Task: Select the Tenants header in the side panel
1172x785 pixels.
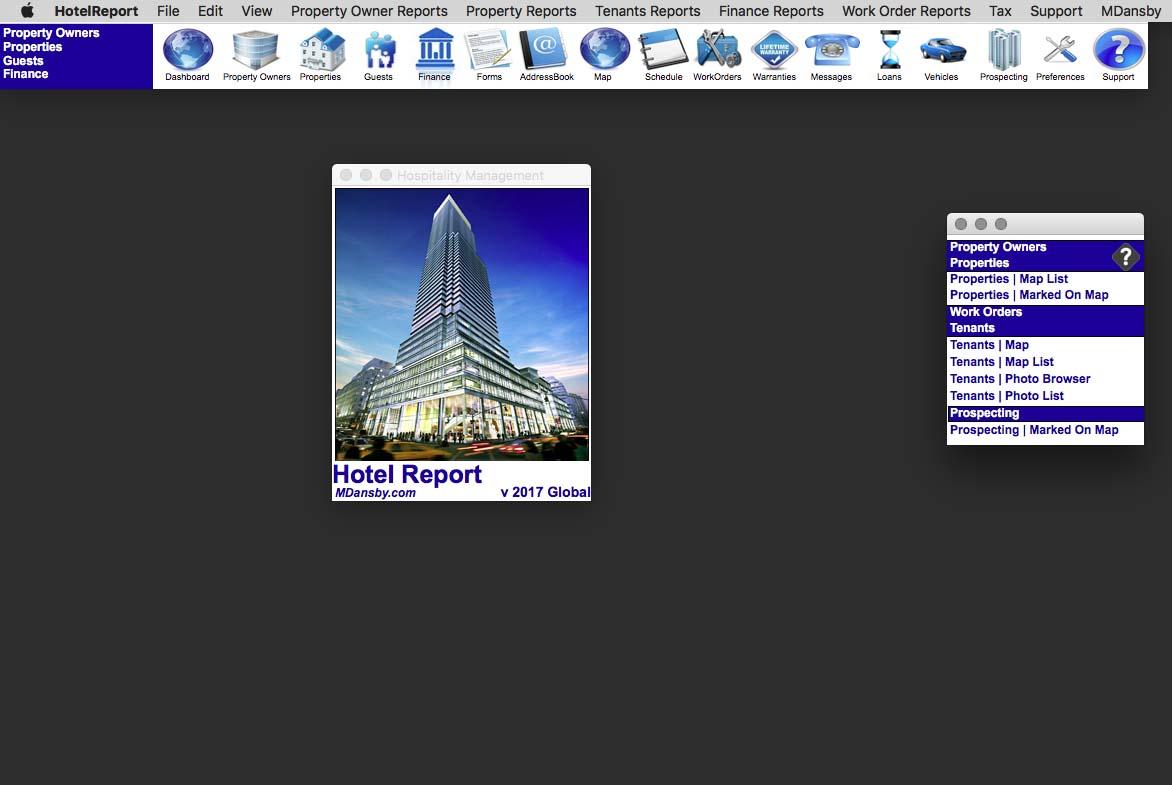Action: [x=972, y=328]
